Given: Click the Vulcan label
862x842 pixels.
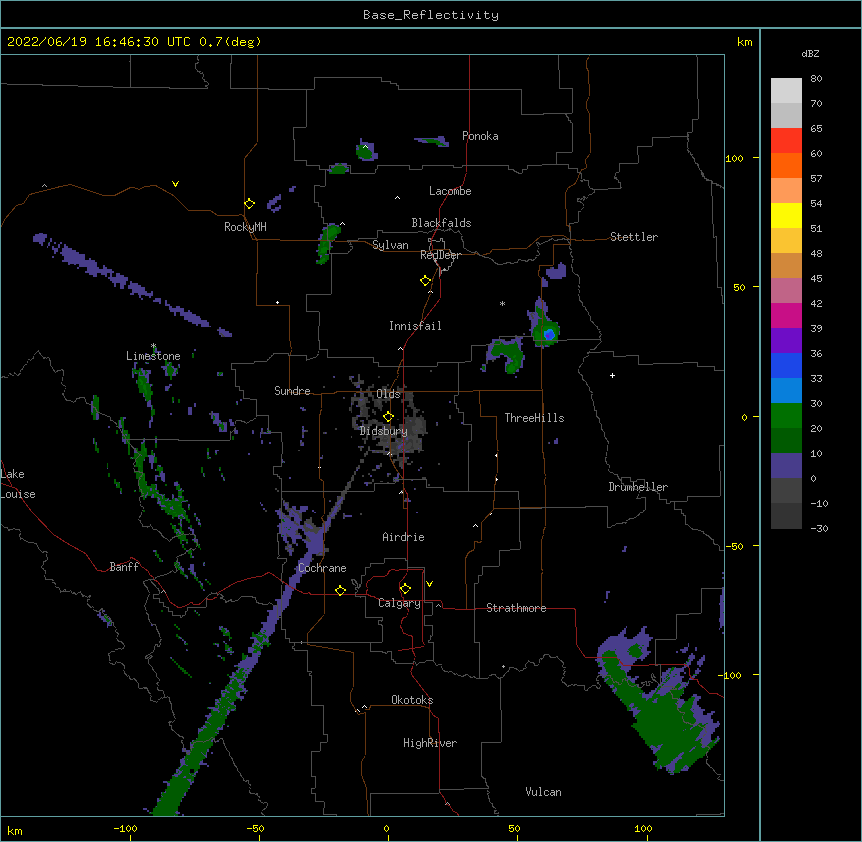Looking at the screenshot, I should tap(543, 792).
